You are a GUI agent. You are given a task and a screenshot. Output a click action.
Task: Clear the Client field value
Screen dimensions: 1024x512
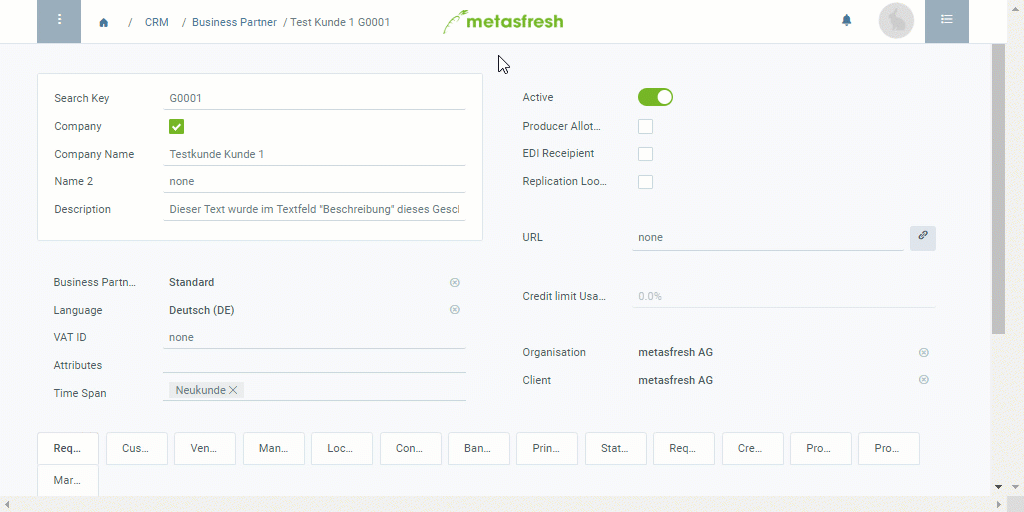click(923, 380)
